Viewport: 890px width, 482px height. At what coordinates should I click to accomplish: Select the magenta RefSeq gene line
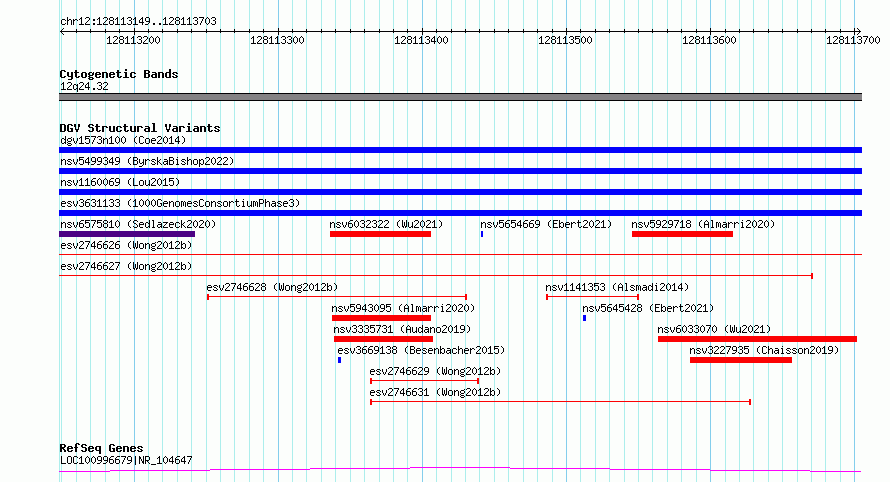pos(460,470)
